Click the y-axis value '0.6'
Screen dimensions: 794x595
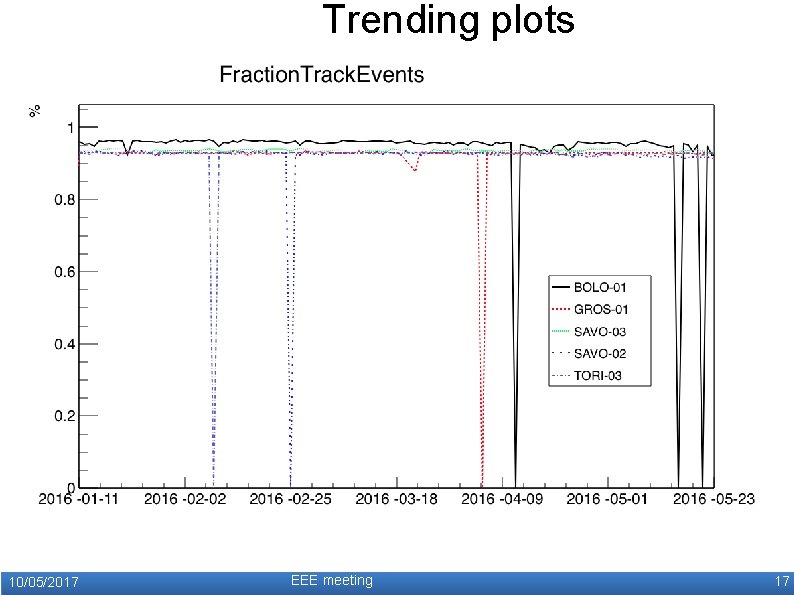point(64,272)
